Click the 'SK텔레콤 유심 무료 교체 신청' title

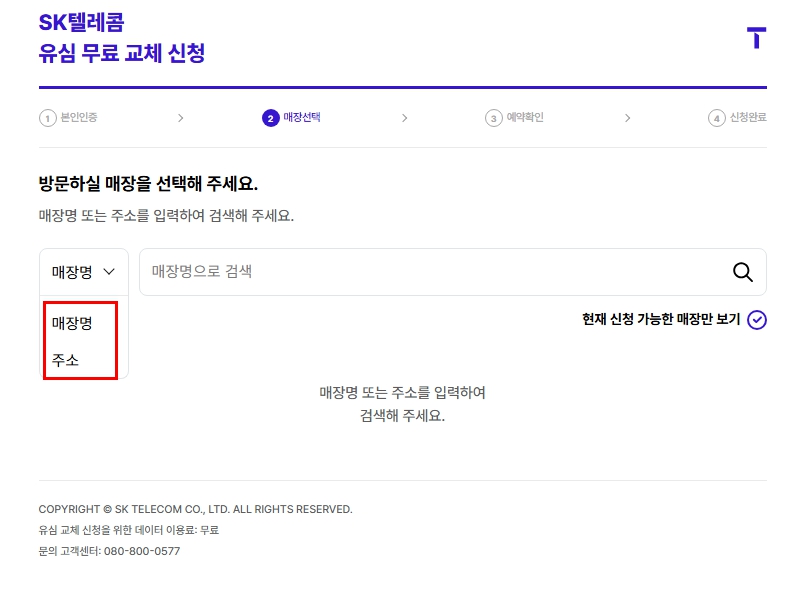(x=122, y=38)
